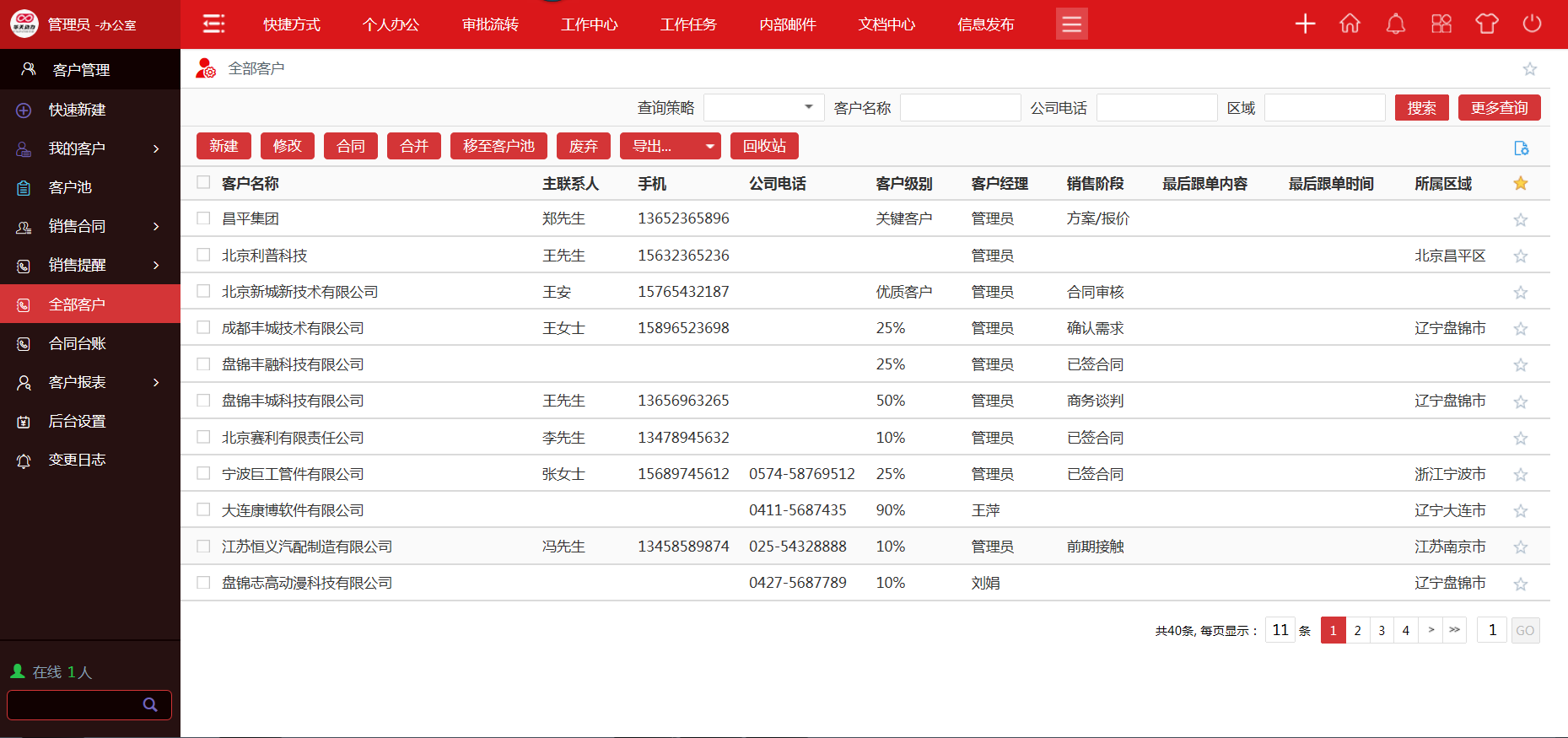Click the 搜索 search button
1568x738 pixels.
click(x=1421, y=108)
